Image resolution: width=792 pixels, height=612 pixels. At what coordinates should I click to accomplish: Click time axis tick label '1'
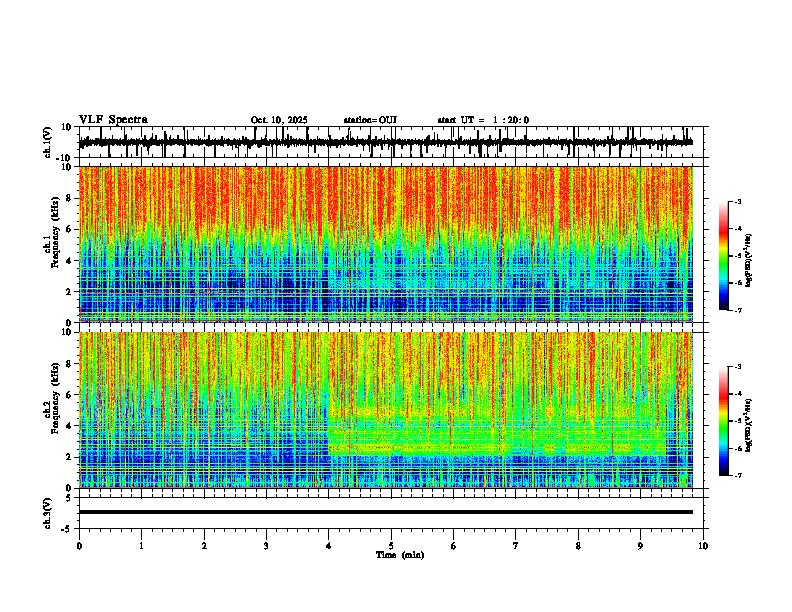point(141,546)
